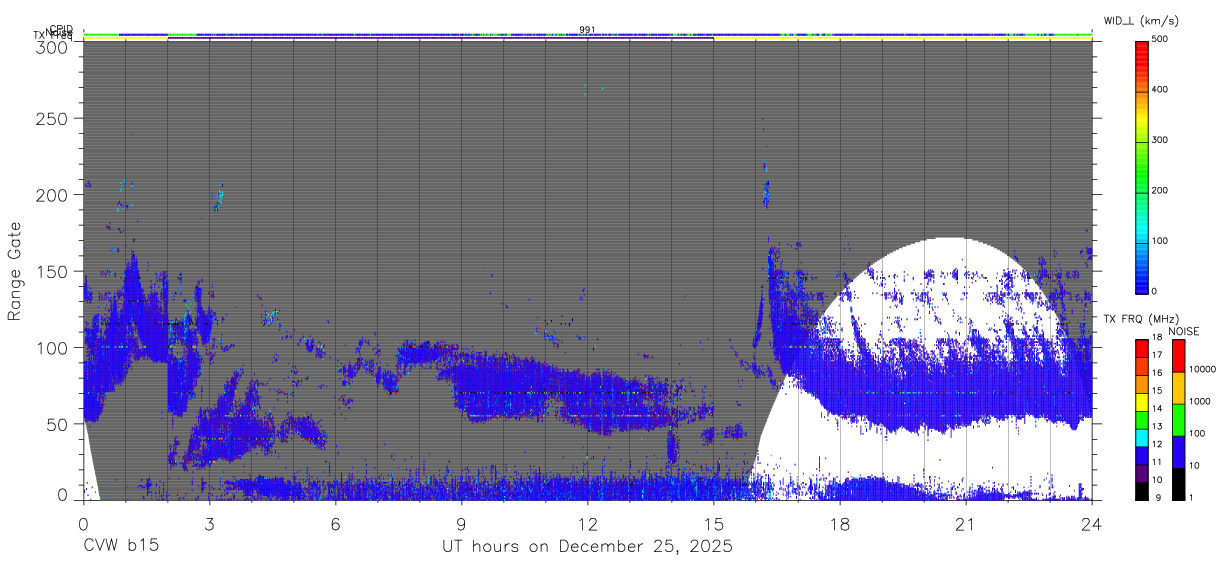The height and width of the screenshot is (567, 1228).
Task: Click the '100' label on the NOISE scale
Action: click(1196, 434)
